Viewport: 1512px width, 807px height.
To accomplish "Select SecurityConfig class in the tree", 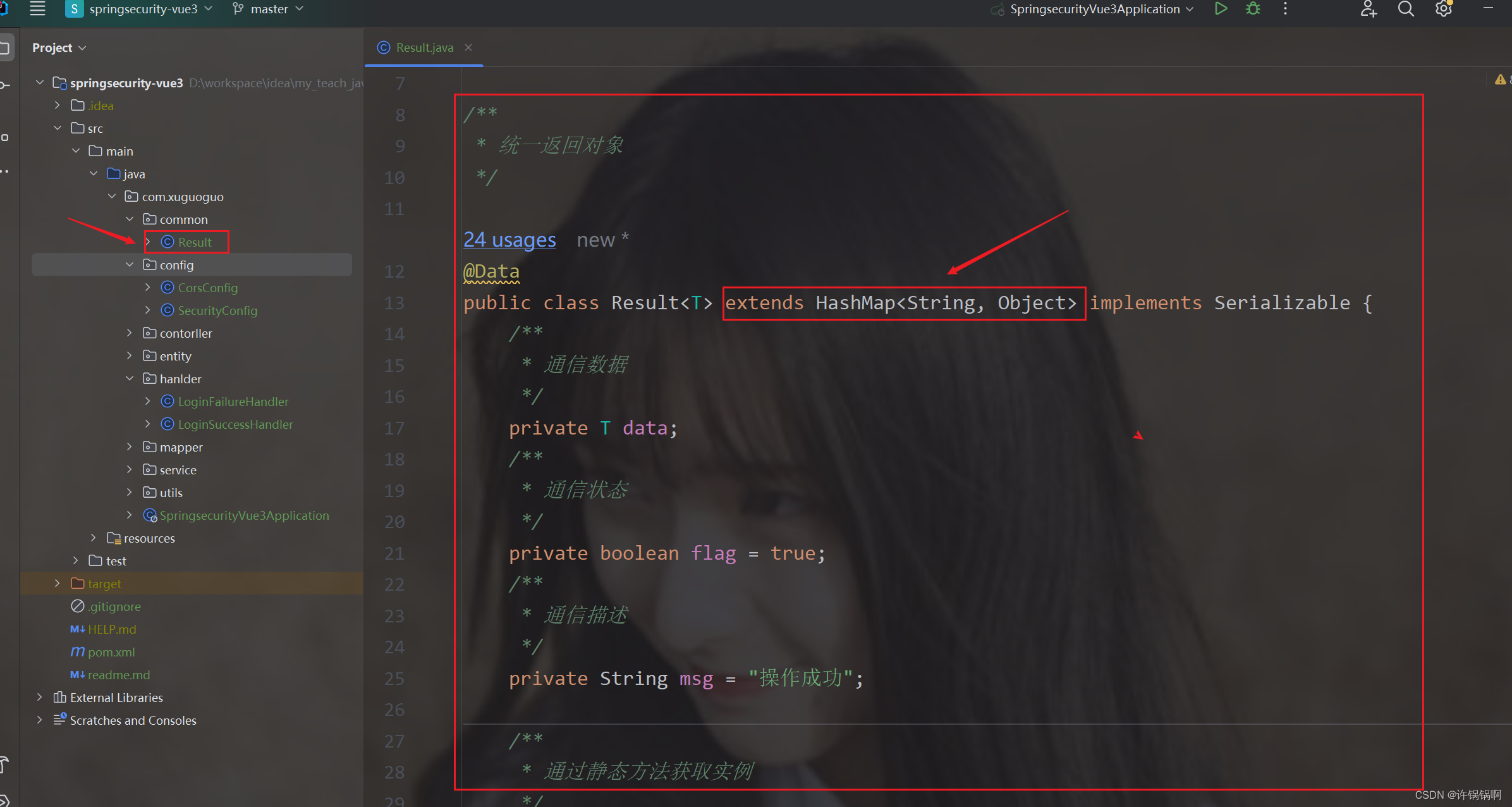I will (217, 310).
